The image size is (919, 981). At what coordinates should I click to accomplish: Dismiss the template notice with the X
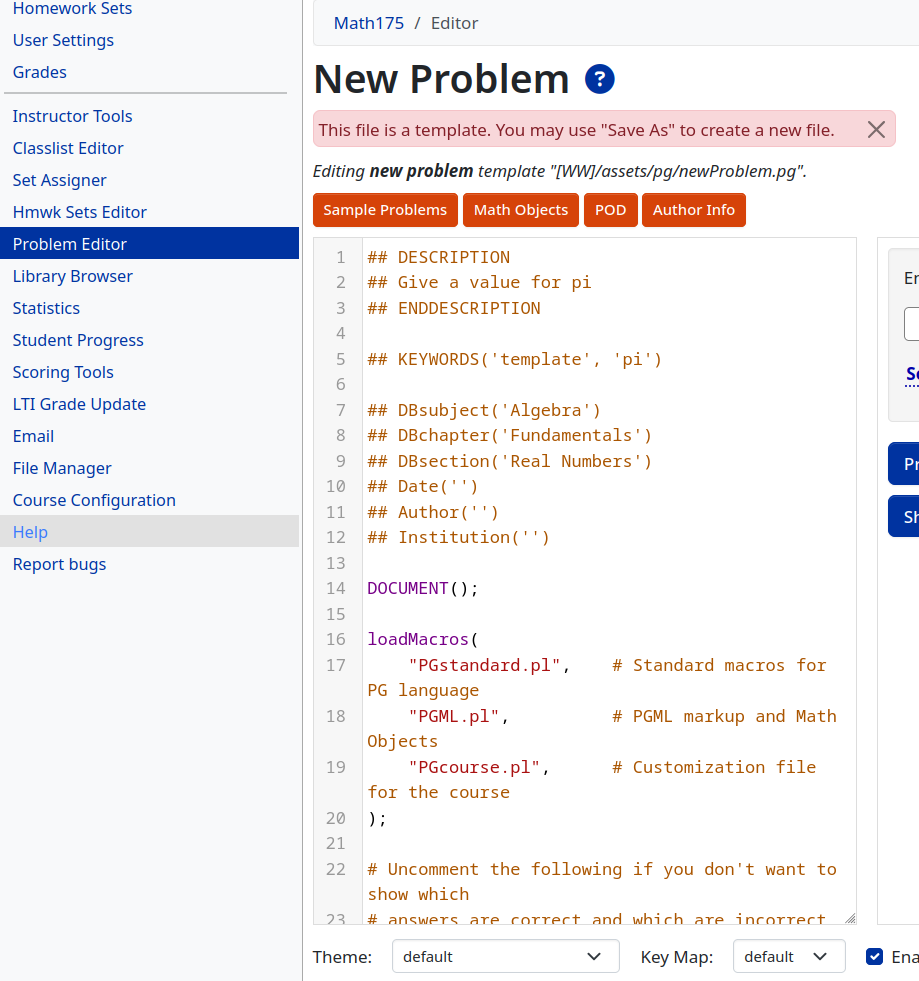point(876,129)
